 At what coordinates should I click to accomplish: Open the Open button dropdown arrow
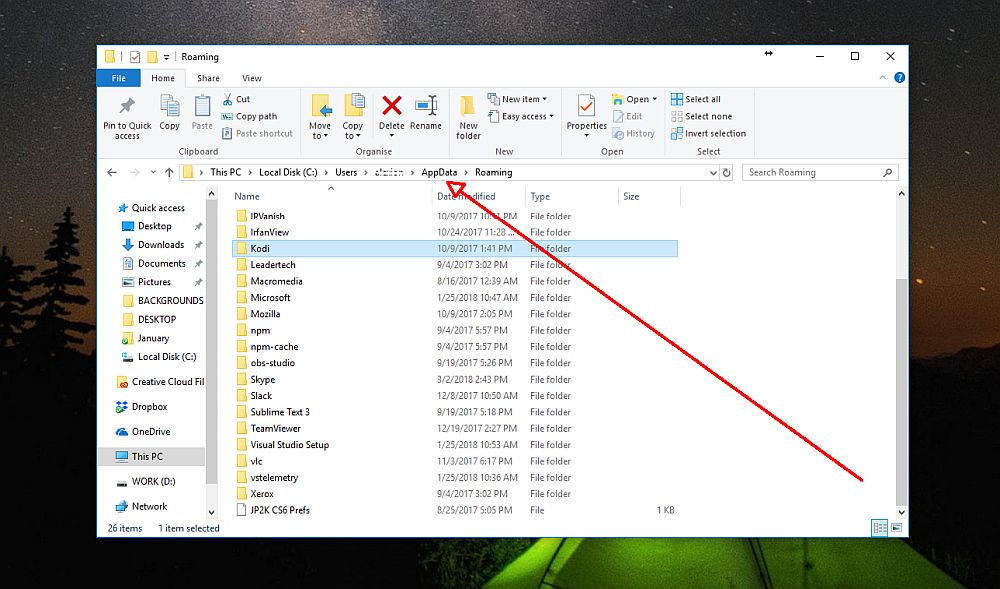[654, 99]
